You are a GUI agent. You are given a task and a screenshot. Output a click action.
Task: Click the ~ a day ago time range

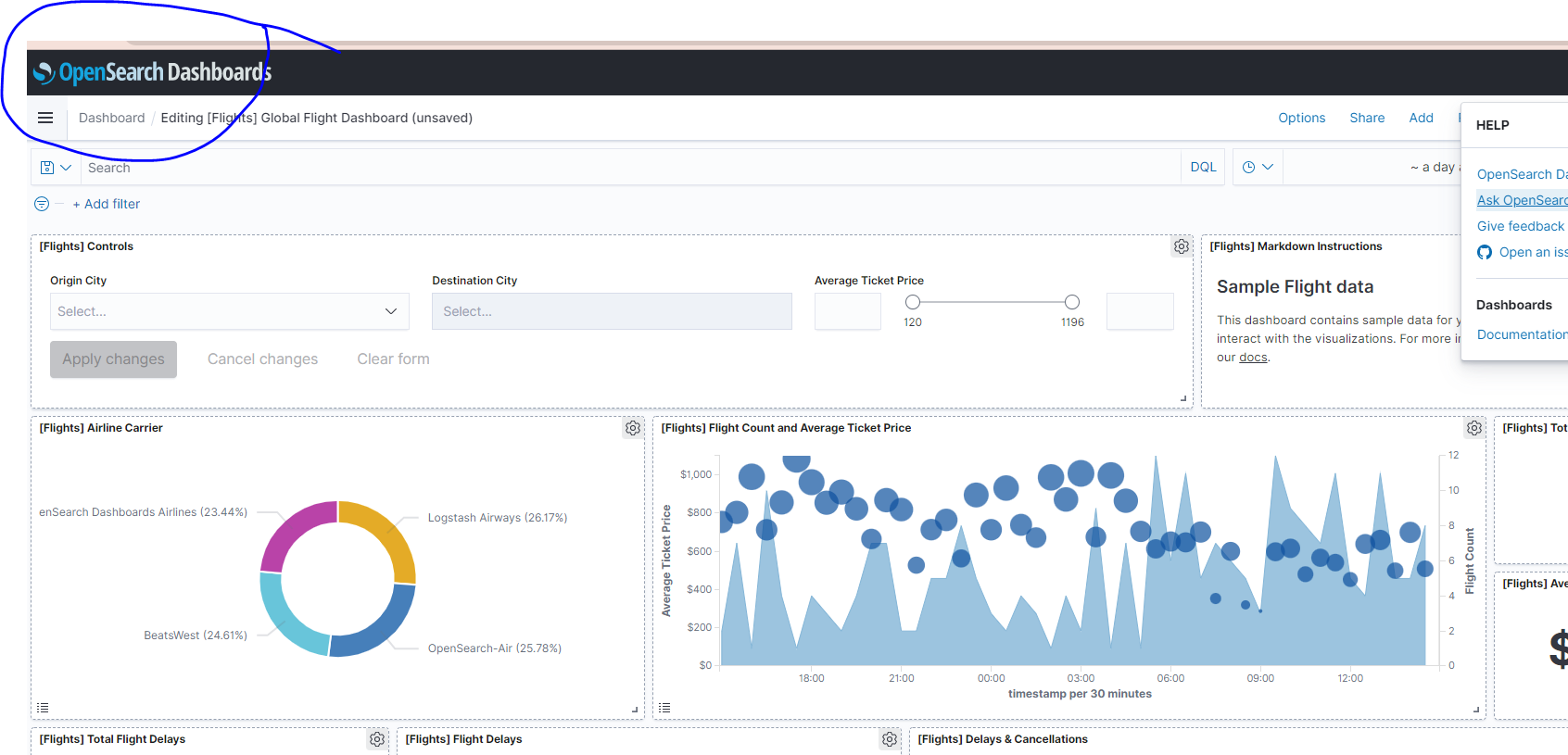[1435, 167]
